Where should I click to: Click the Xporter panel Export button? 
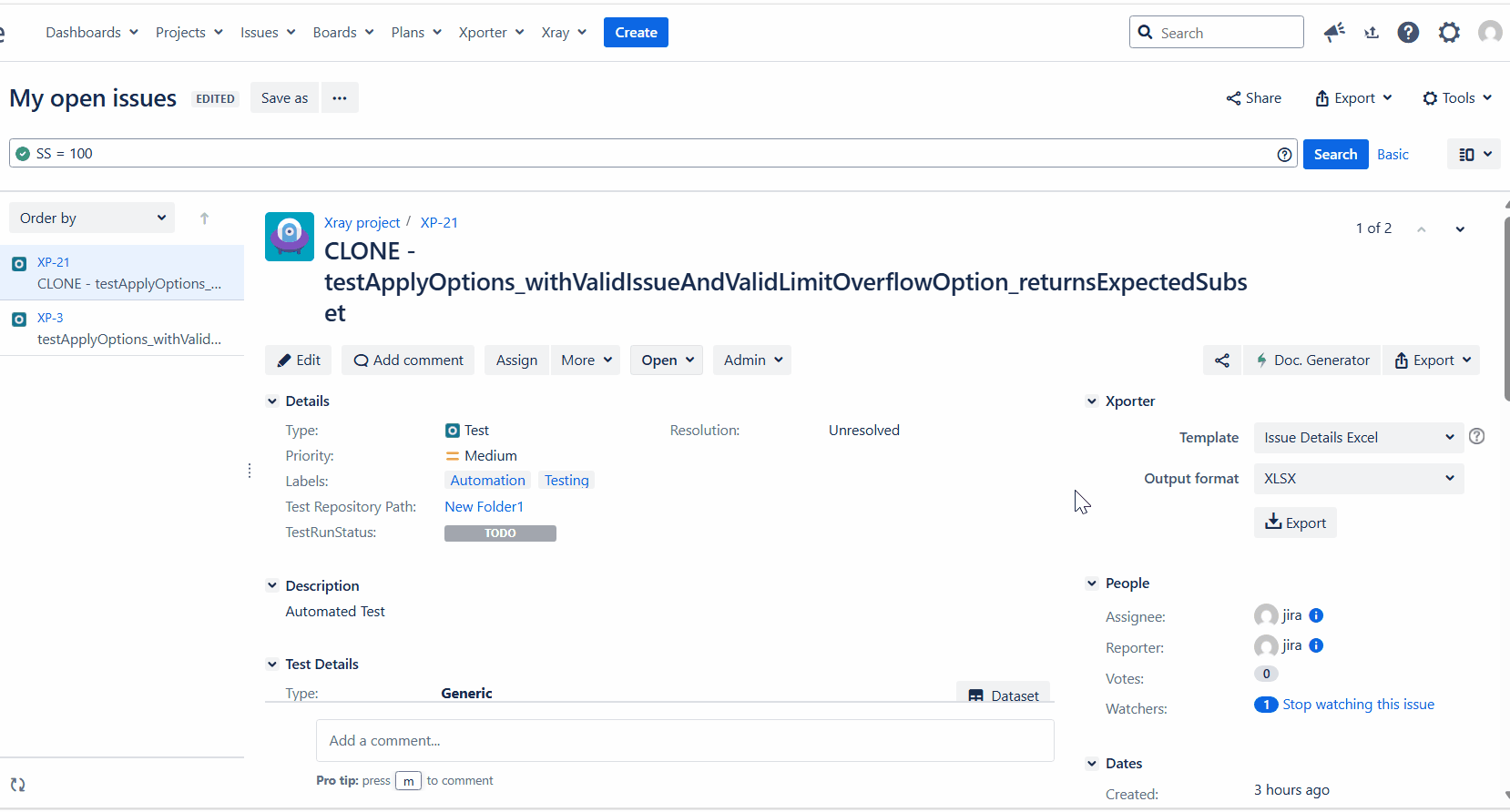click(x=1295, y=523)
